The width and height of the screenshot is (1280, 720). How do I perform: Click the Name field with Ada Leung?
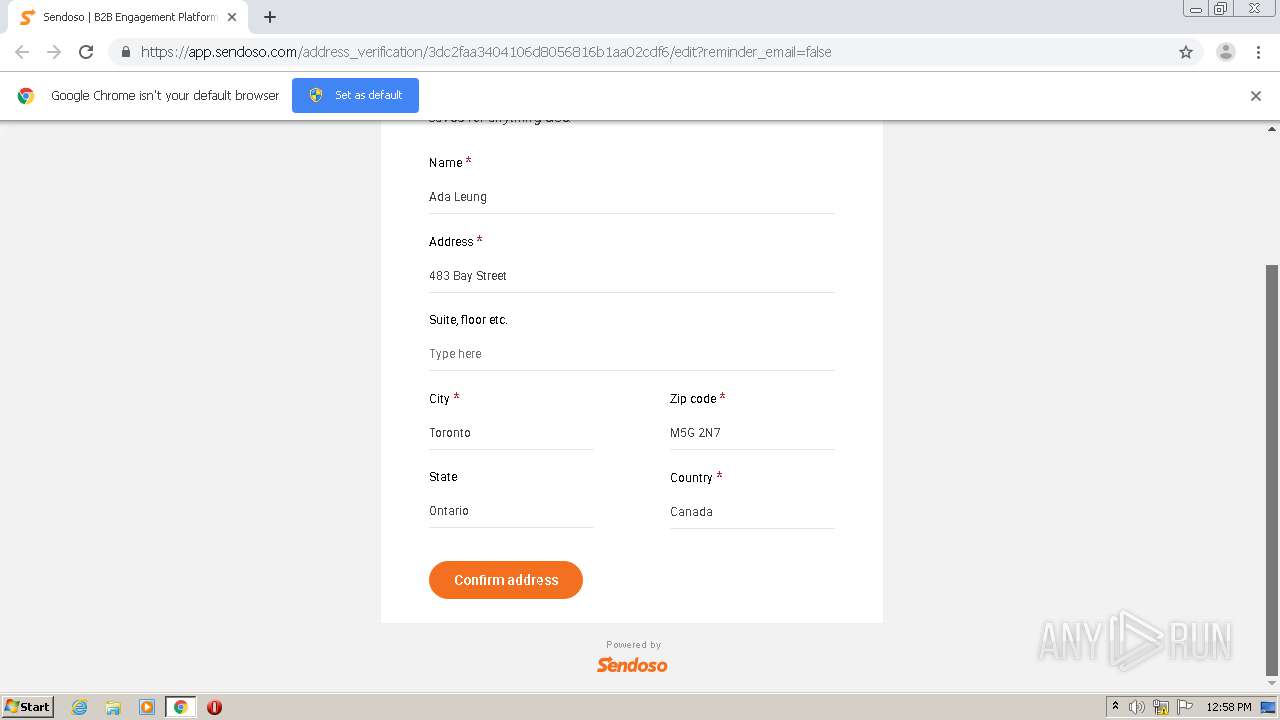pos(631,197)
